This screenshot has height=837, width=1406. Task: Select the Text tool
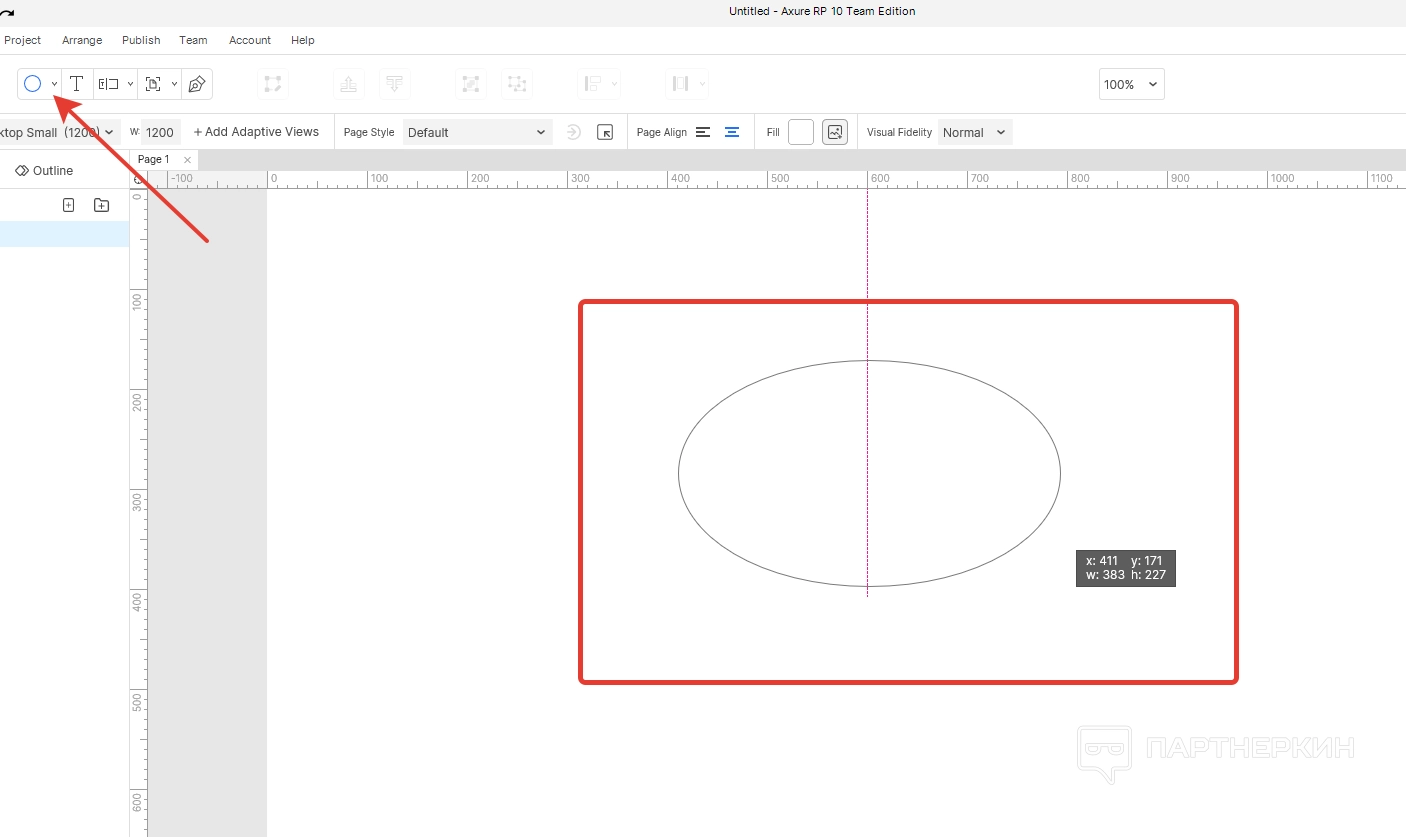click(76, 84)
